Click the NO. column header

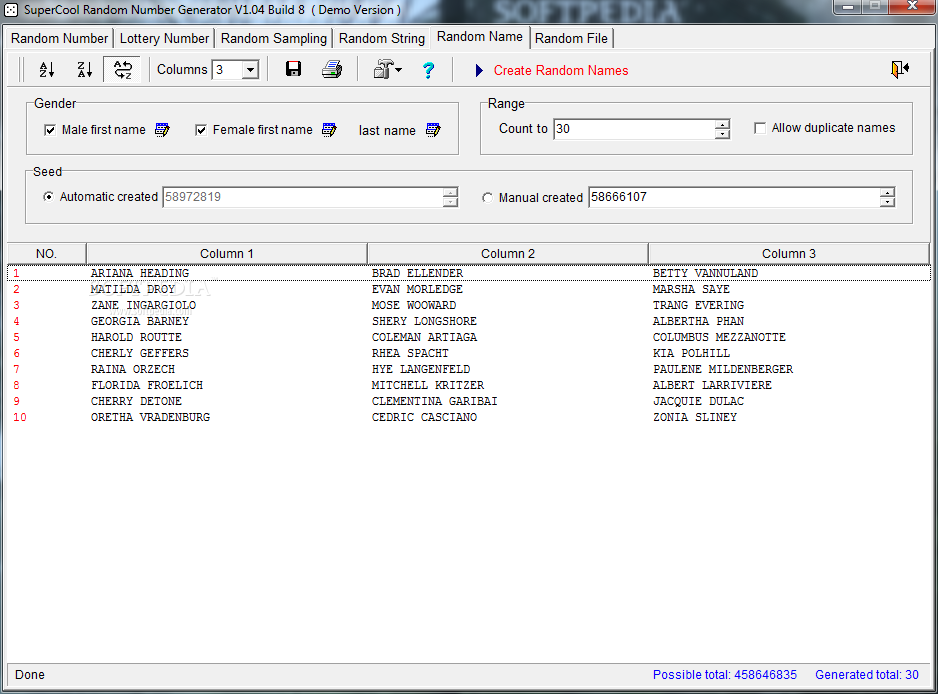46,254
